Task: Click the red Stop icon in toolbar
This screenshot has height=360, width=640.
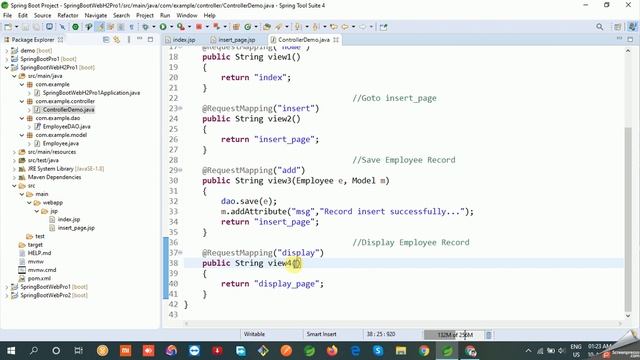Action: [x=199, y=27]
